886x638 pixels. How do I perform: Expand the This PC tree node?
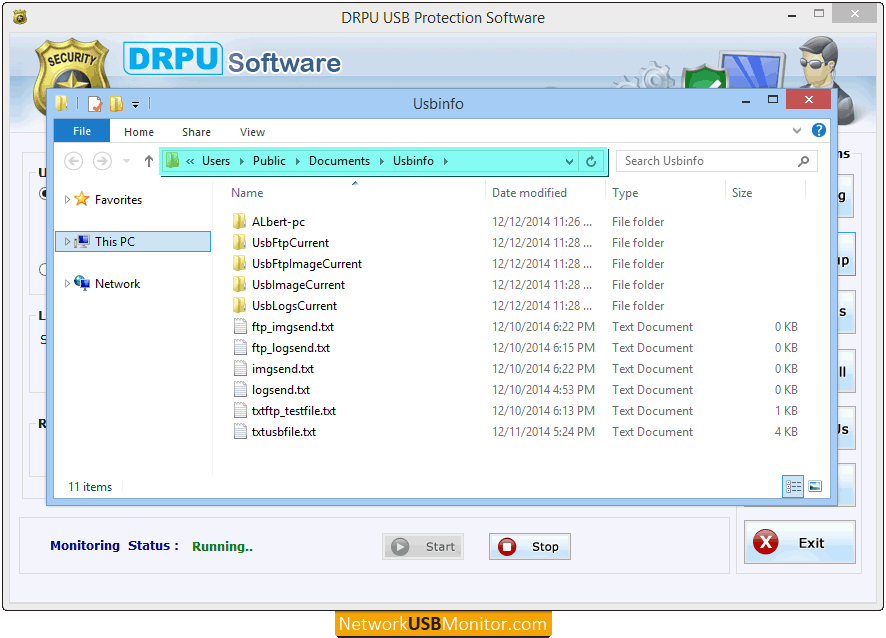point(67,241)
